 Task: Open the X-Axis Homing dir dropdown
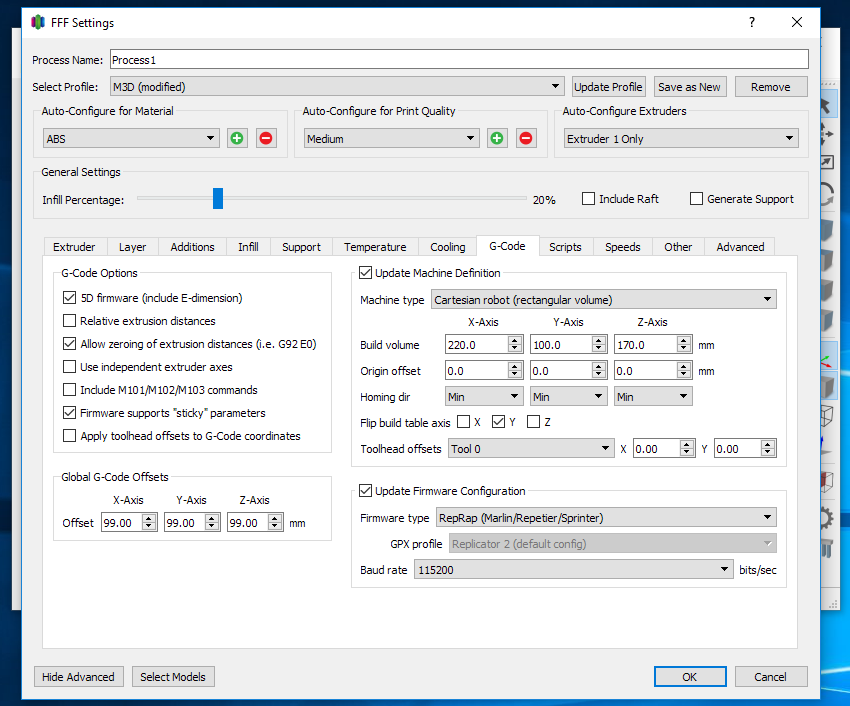coord(484,397)
